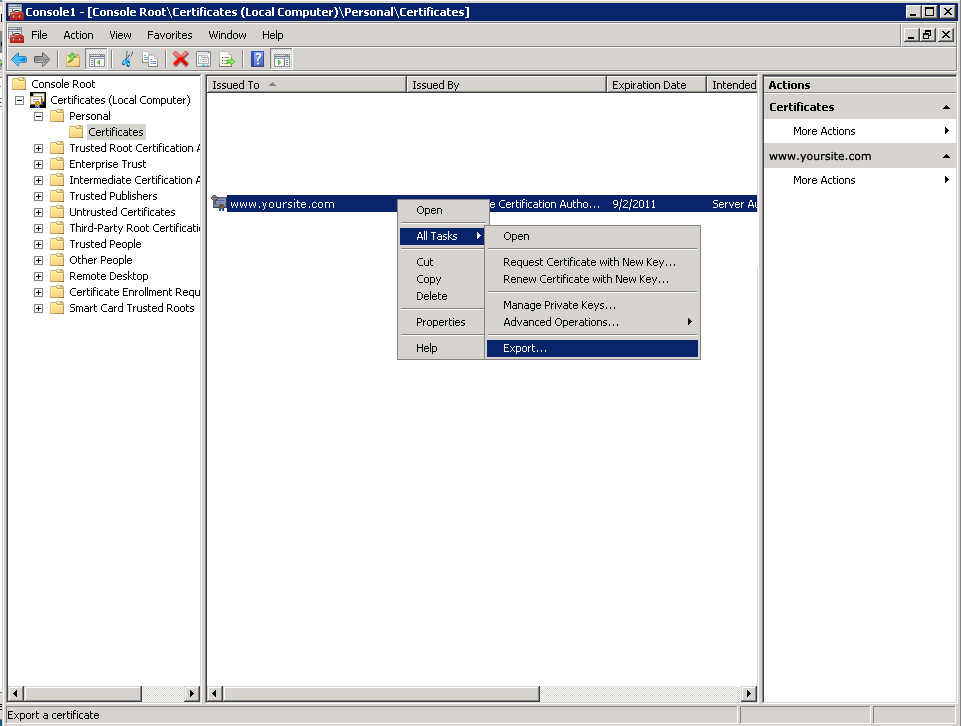The height and width of the screenshot is (726, 961).
Task: Choose Delete from the context menu
Action: click(442, 296)
